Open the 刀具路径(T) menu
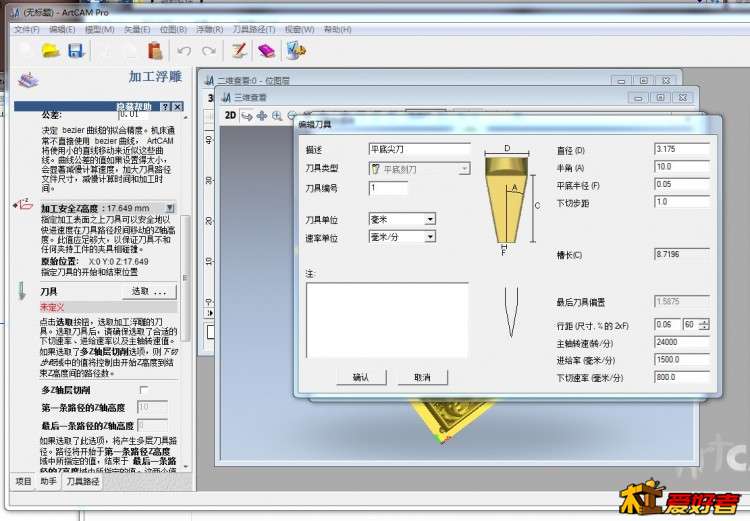Screen dimensions: 750x521 [x=254, y=30]
